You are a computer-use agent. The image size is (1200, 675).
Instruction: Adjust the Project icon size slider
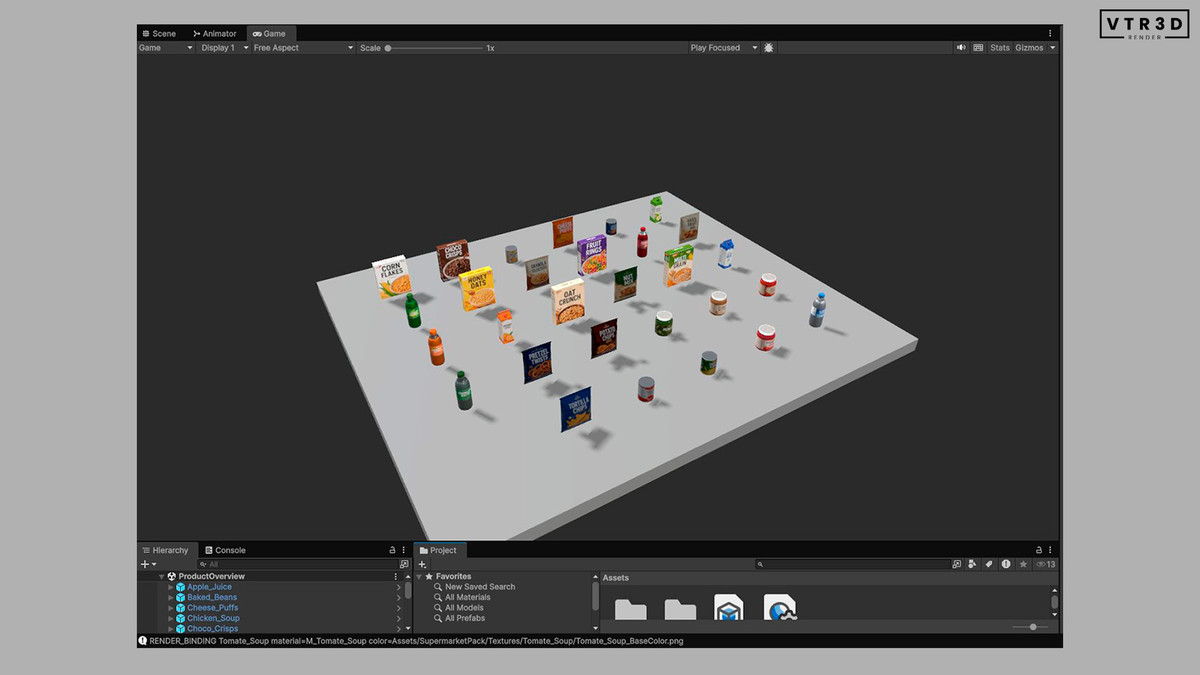pos(1031,627)
